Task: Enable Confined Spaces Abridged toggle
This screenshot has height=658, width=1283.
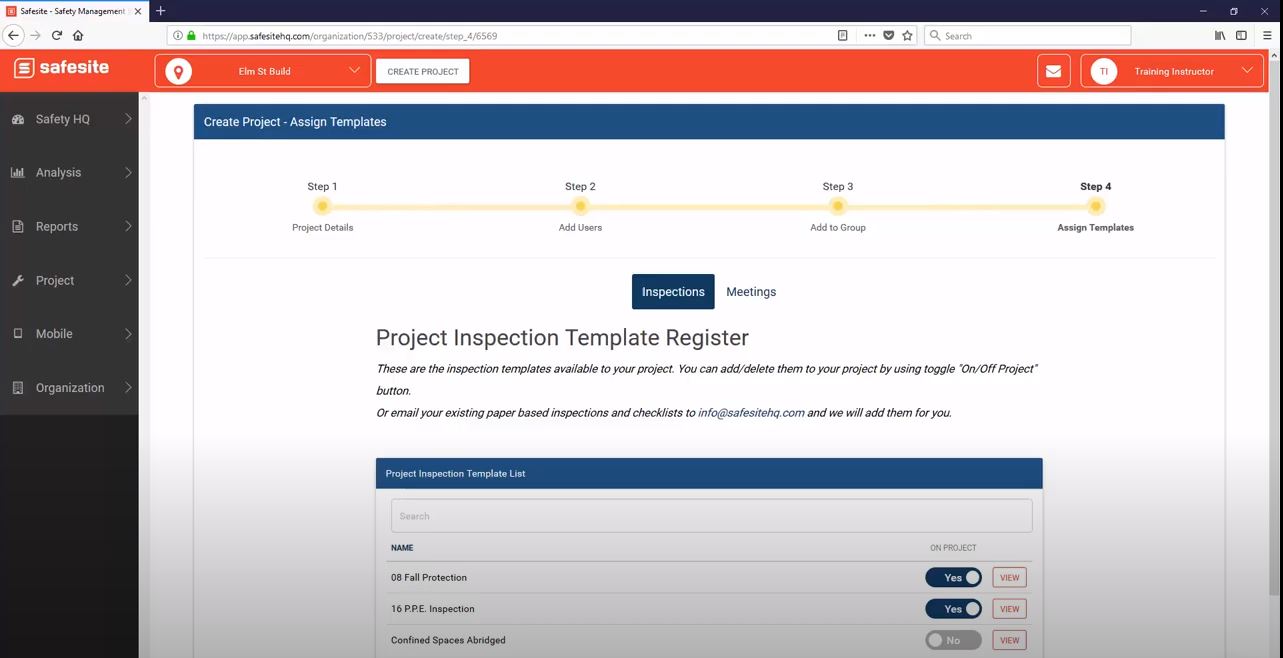Action: click(953, 640)
